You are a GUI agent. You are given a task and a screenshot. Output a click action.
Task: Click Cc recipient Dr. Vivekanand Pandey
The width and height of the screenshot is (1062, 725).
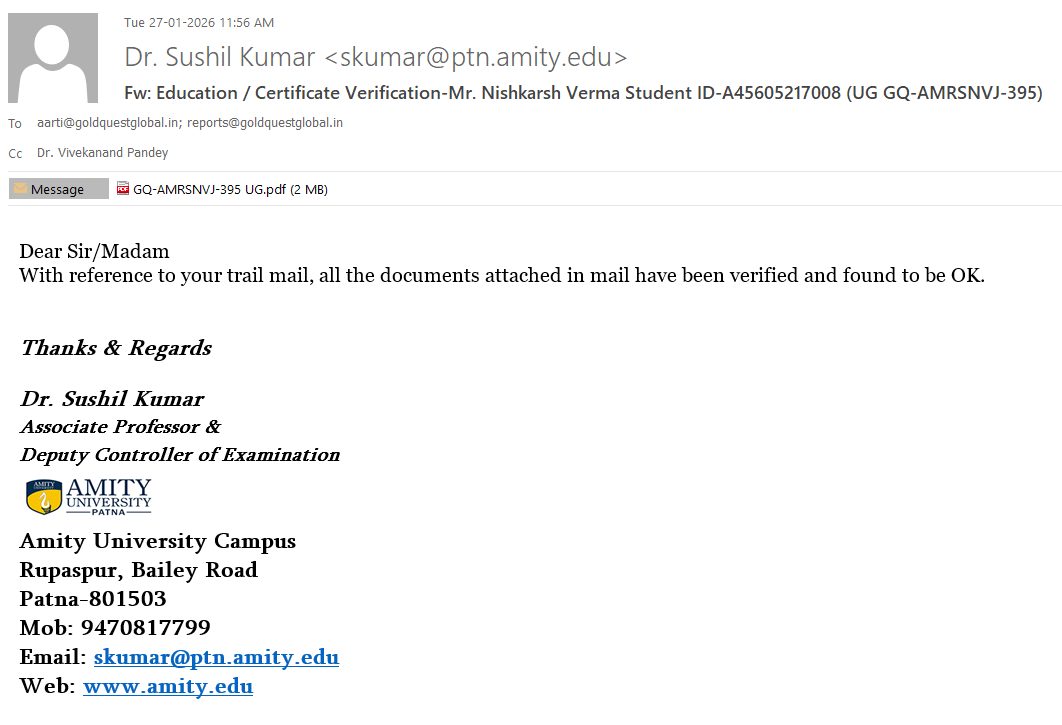[x=102, y=153]
